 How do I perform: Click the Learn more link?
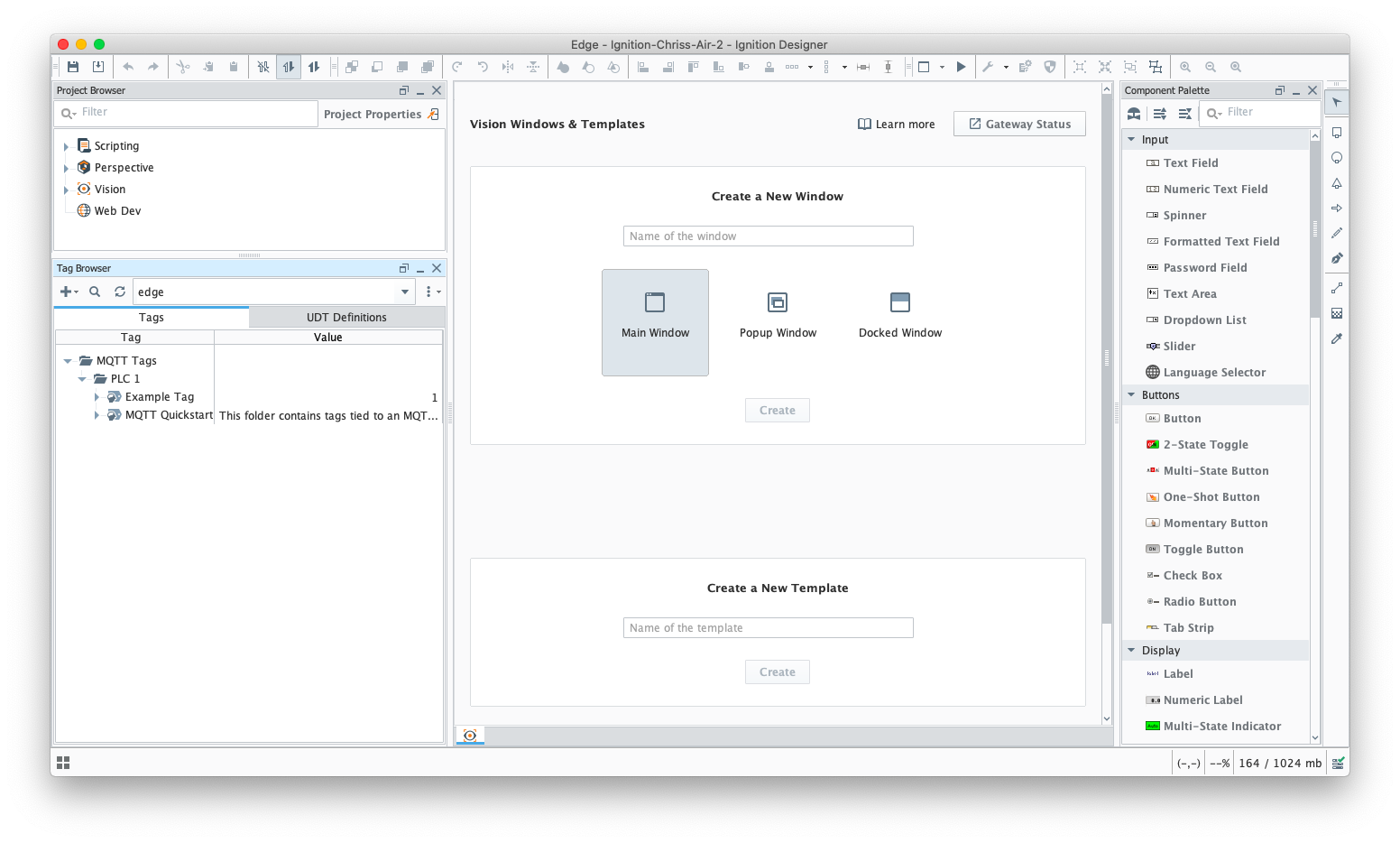point(896,125)
